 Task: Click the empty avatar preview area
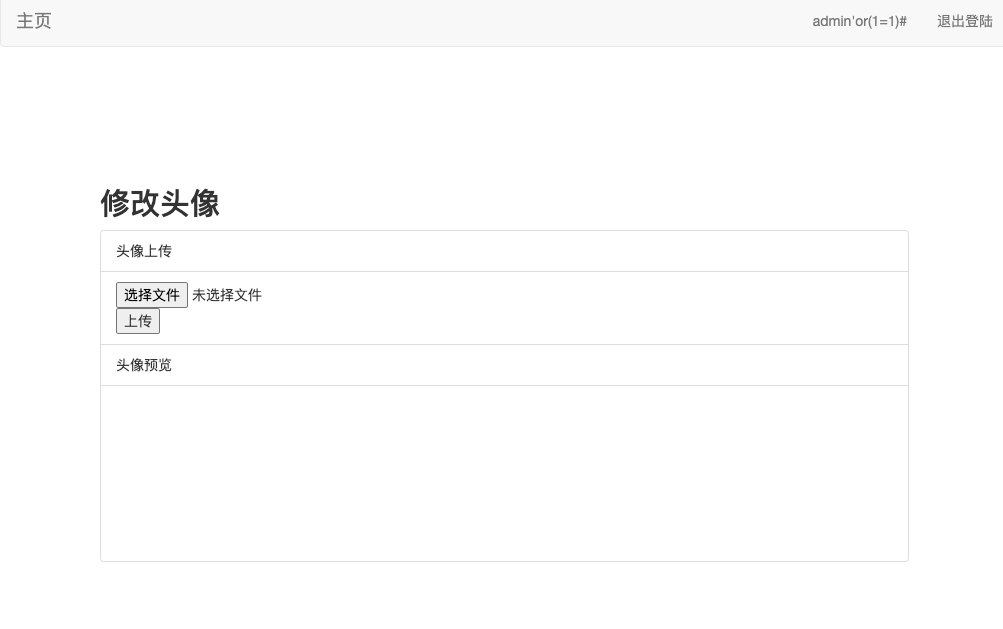(x=504, y=473)
